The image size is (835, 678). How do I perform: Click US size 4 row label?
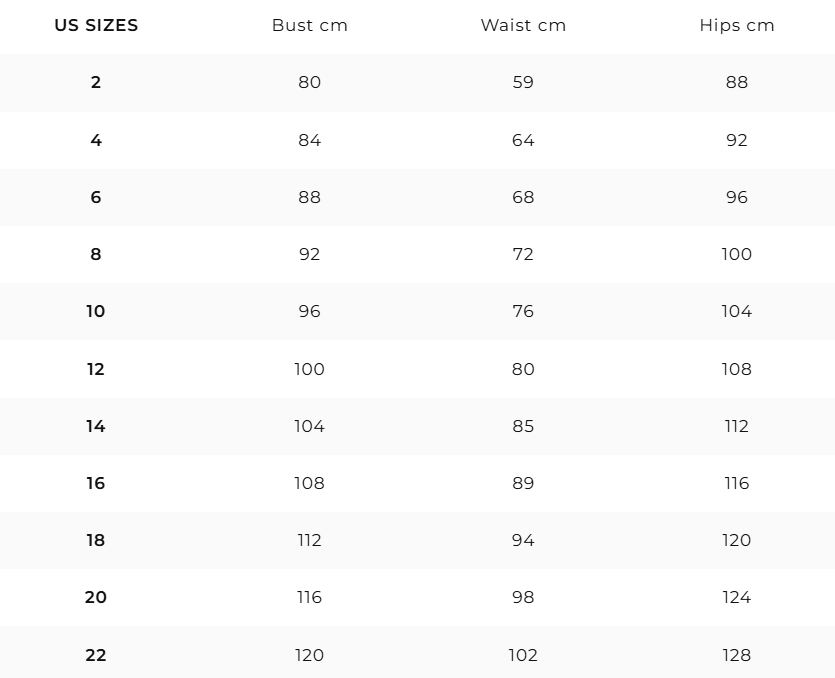click(x=96, y=140)
